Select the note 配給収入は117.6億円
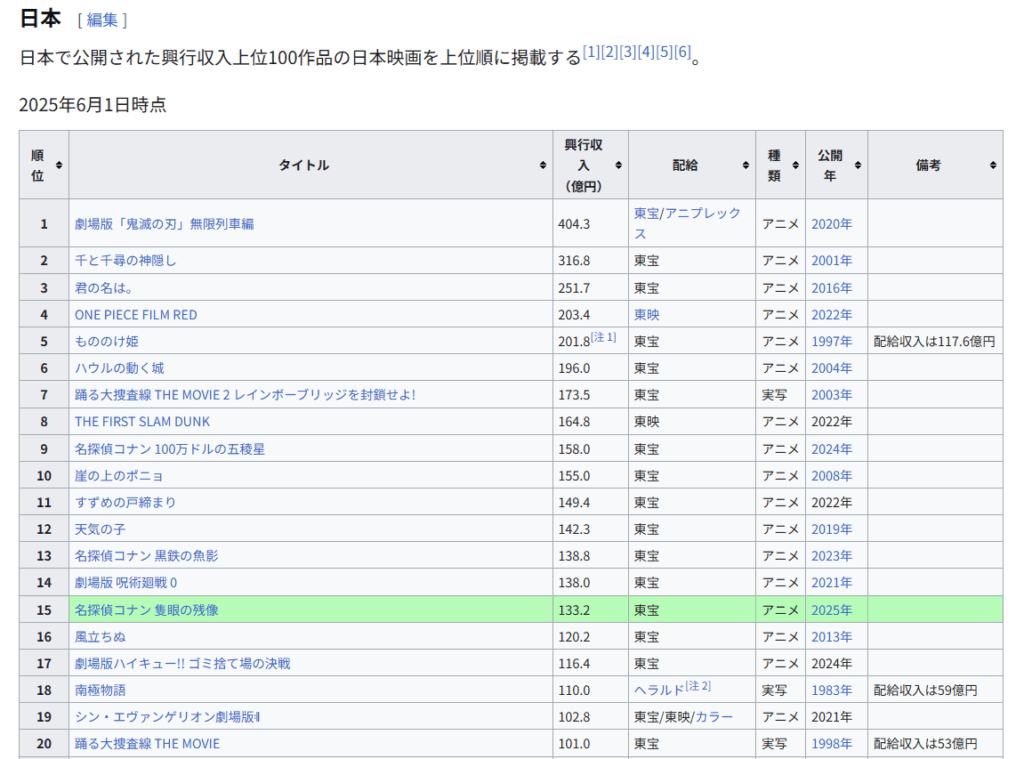Image resolution: width=1024 pixels, height=759 pixels. [x=935, y=342]
